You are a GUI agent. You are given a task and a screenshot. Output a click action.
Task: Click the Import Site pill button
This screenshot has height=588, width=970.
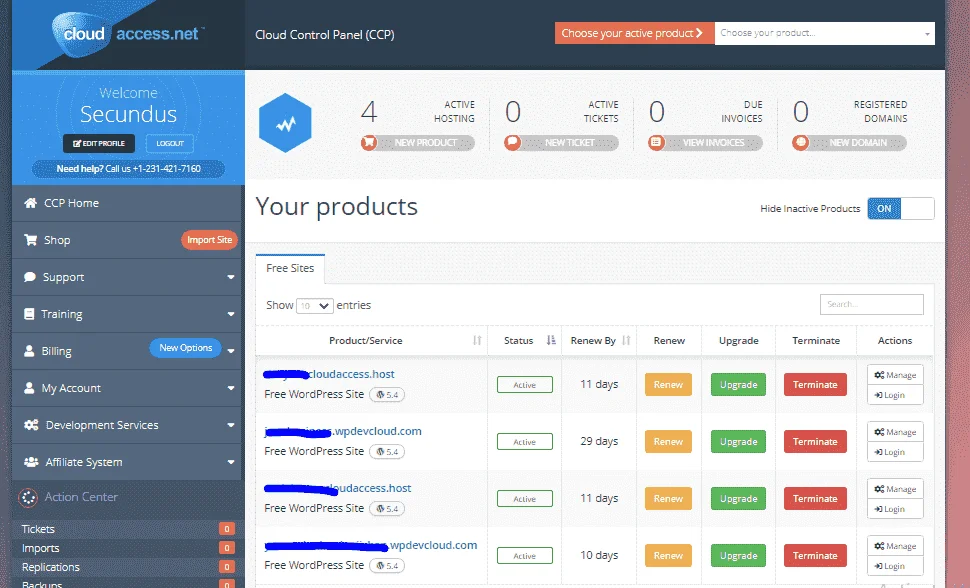210,240
